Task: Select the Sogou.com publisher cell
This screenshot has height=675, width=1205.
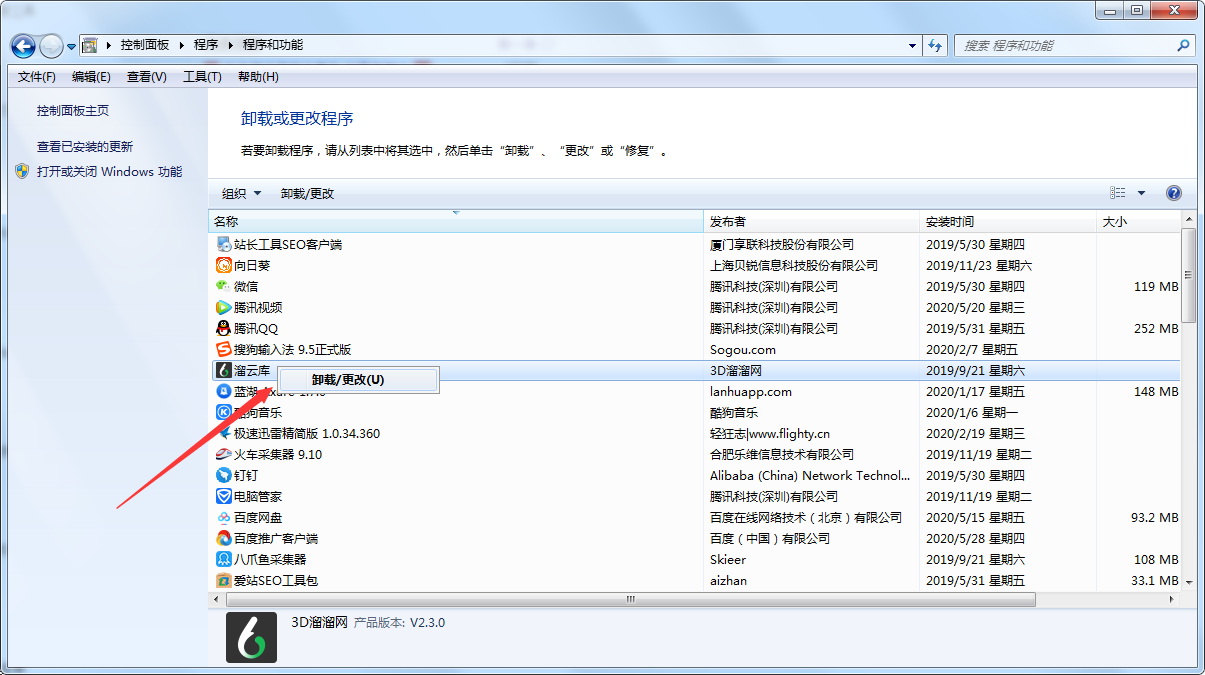Action: 743,349
